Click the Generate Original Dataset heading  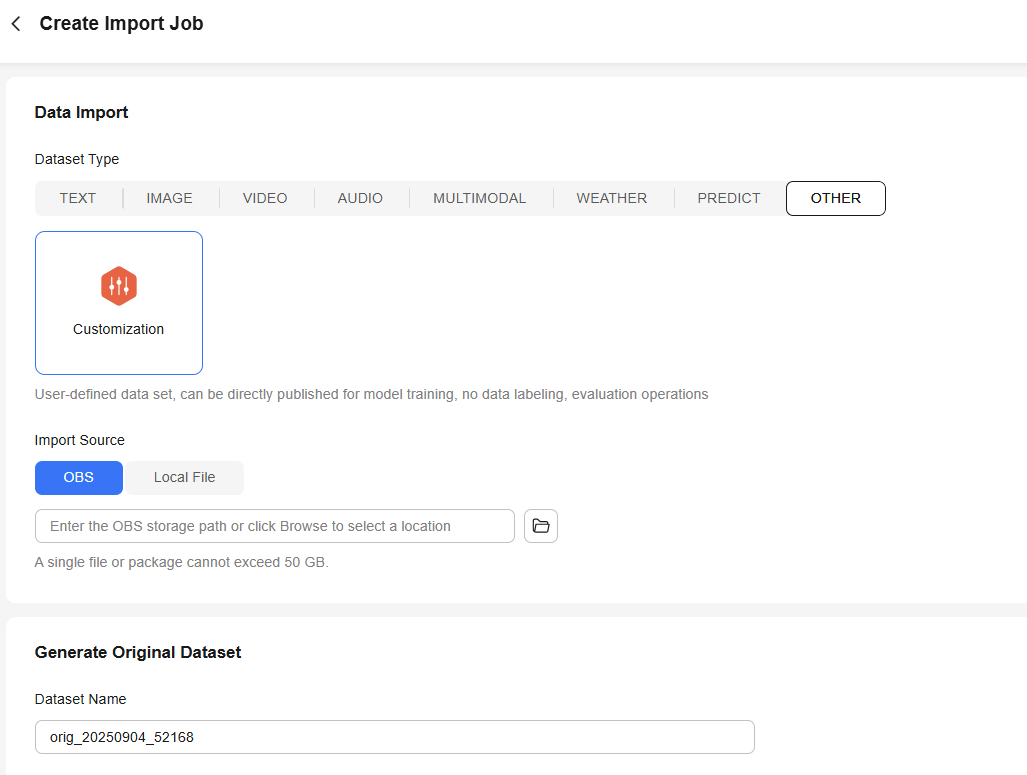pos(138,652)
